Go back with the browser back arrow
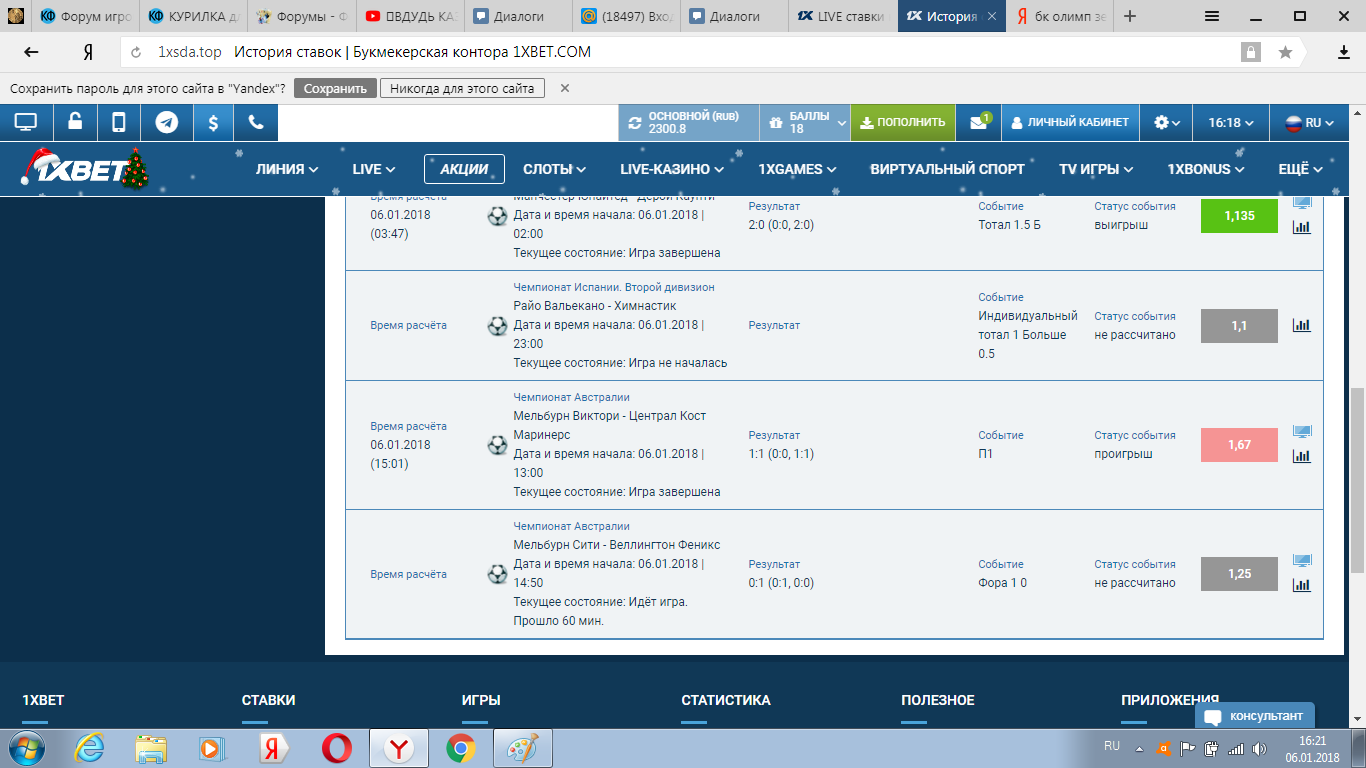Image resolution: width=1366 pixels, height=768 pixels. (x=31, y=52)
